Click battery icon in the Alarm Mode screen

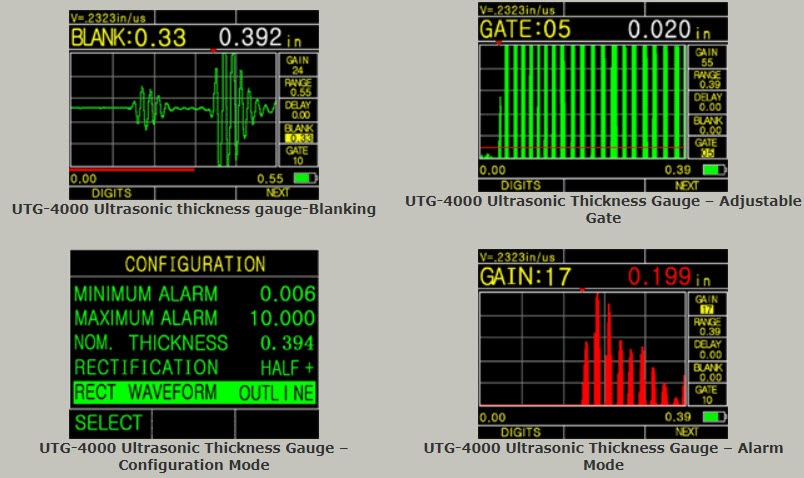[714, 417]
